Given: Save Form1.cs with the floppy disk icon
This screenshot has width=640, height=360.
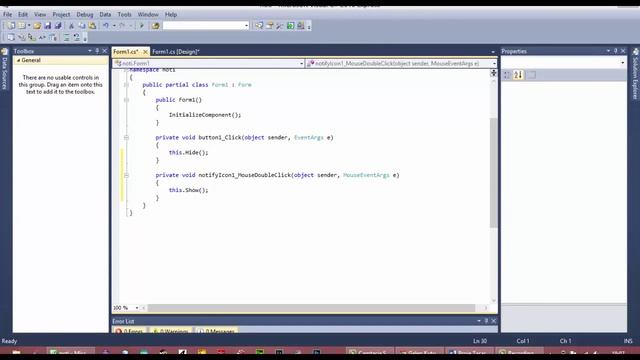Looking at the screenshot, I should [x=47, y=26].
